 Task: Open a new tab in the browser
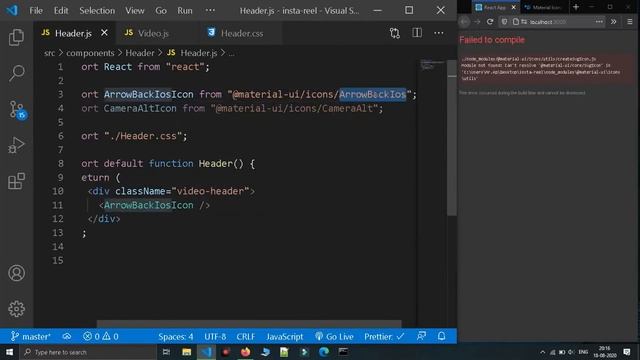click(x=576, y=7)
